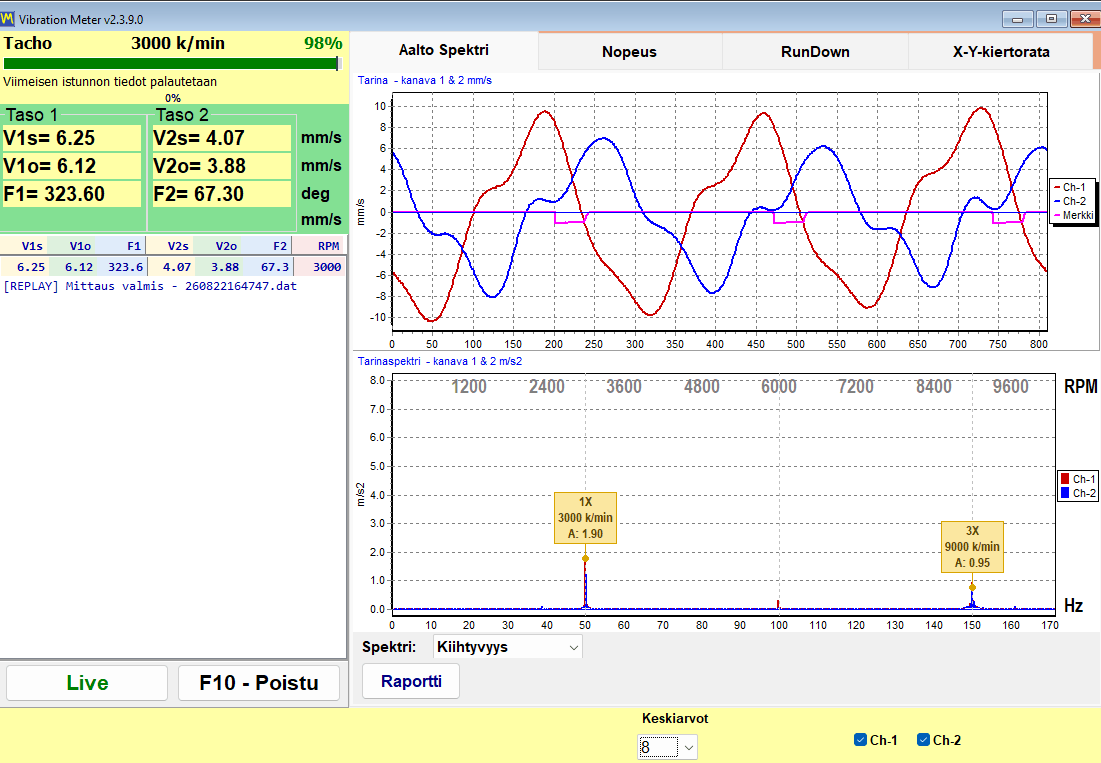Image resolution: width=1101 pixels, height=763 pixels.
Task: Click the 323.6 F1 cell in data row
Action: pos(121,267)
